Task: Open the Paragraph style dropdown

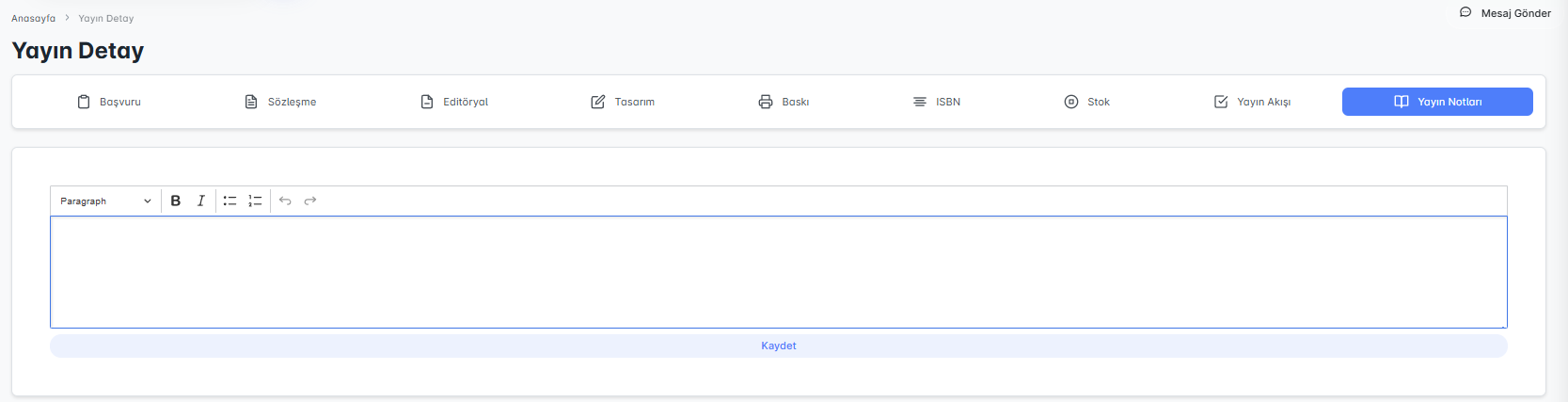Action: click(x=105, y=201)
